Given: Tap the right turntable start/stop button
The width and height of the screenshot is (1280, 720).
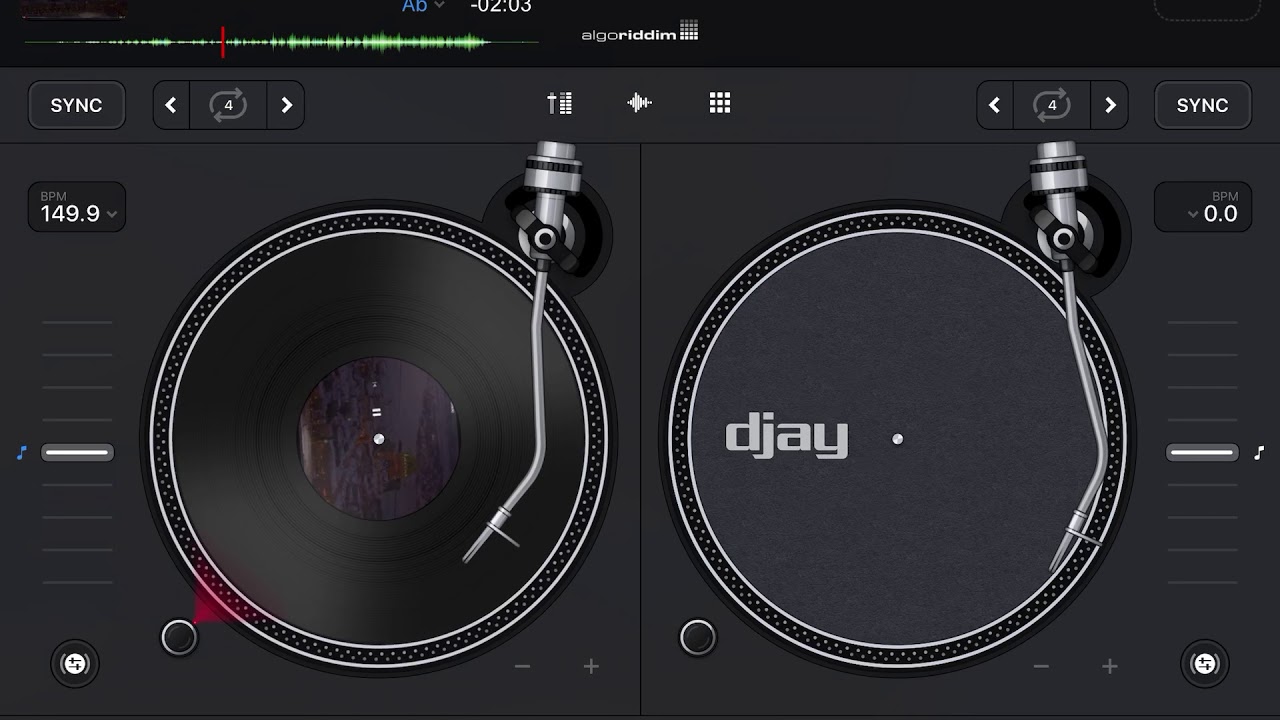Looking at the screenshot, I should click(x=698, y=636).
